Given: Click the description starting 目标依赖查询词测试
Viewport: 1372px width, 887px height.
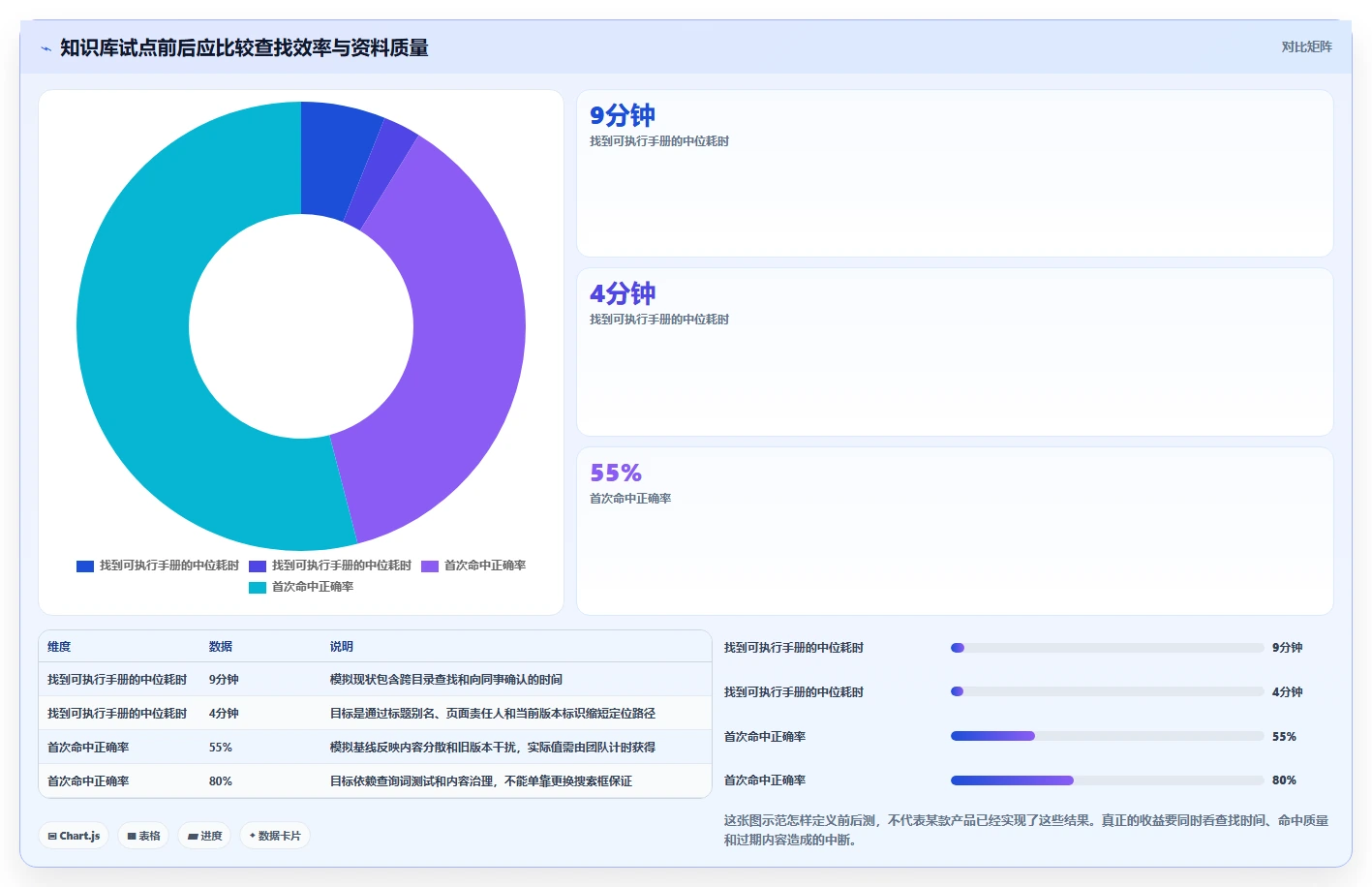Looking at the screenshot, I should coord(481,781).
